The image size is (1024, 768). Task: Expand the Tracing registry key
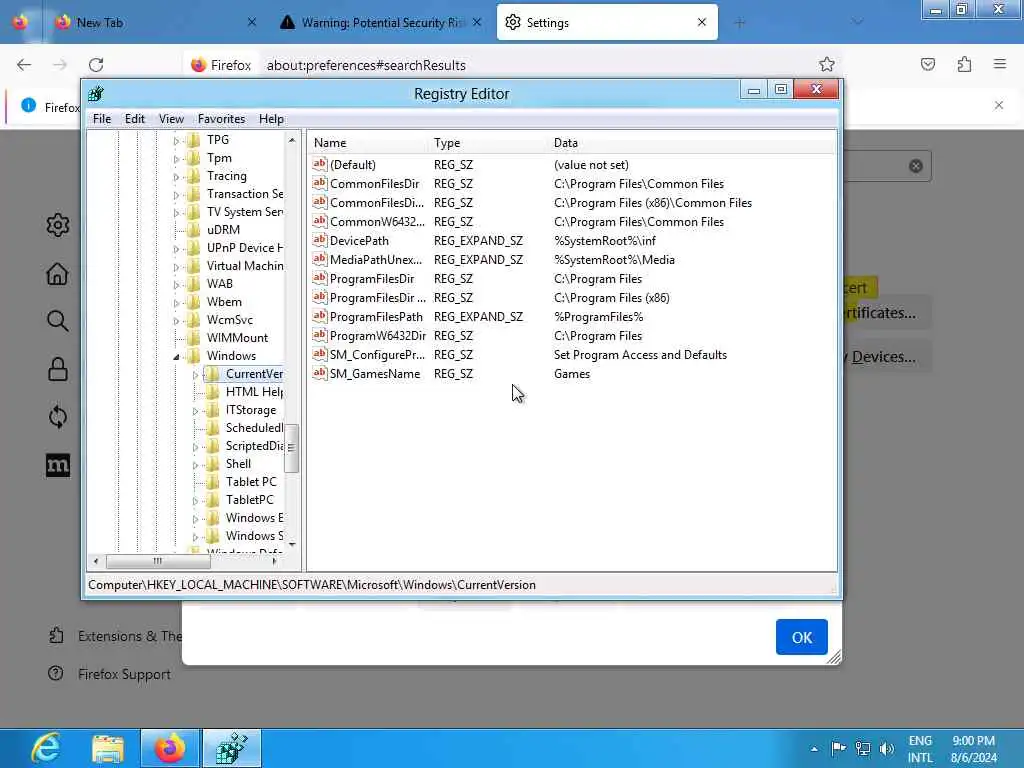(x=176, y=176)
